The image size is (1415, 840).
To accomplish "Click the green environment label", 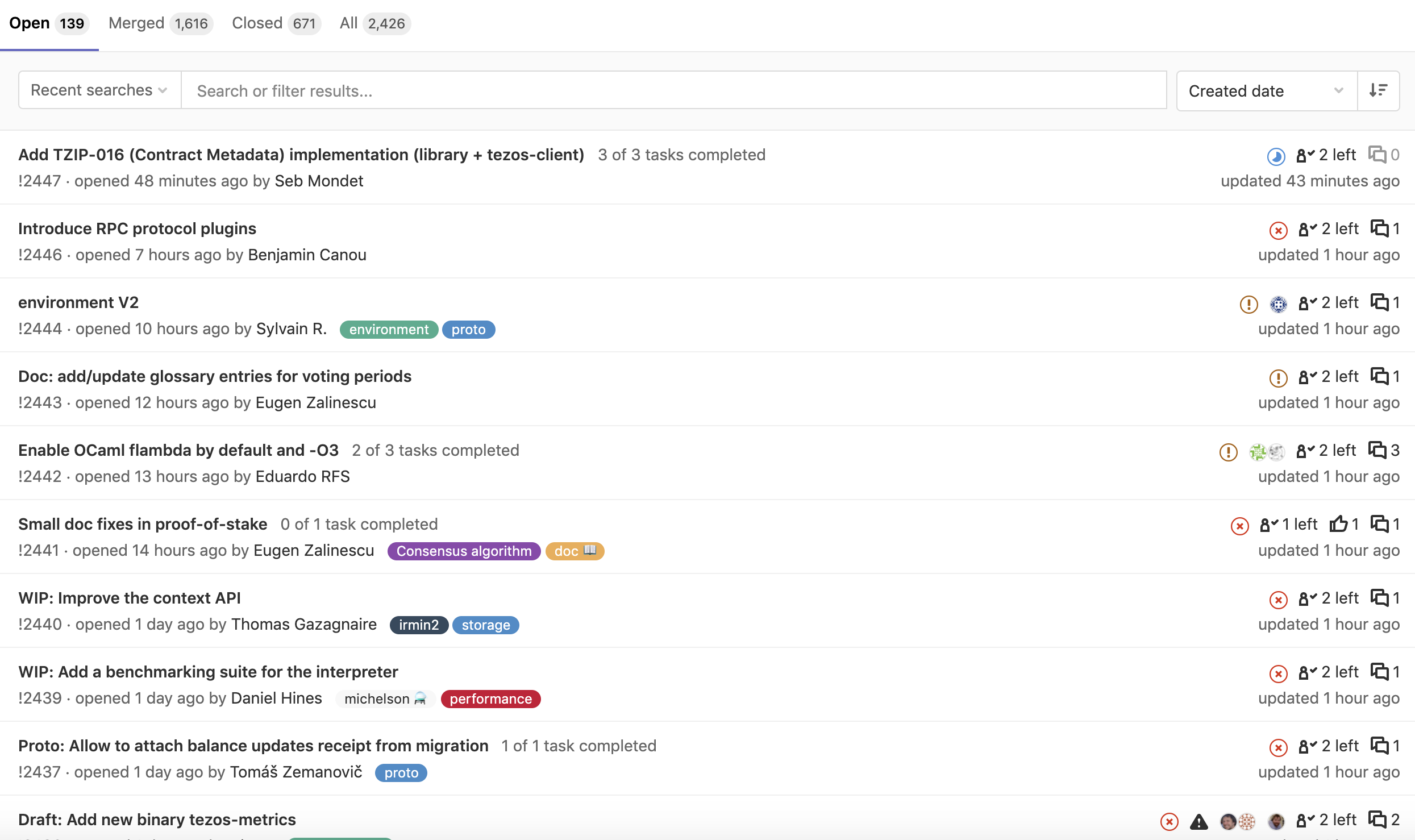I will point(389,329).
